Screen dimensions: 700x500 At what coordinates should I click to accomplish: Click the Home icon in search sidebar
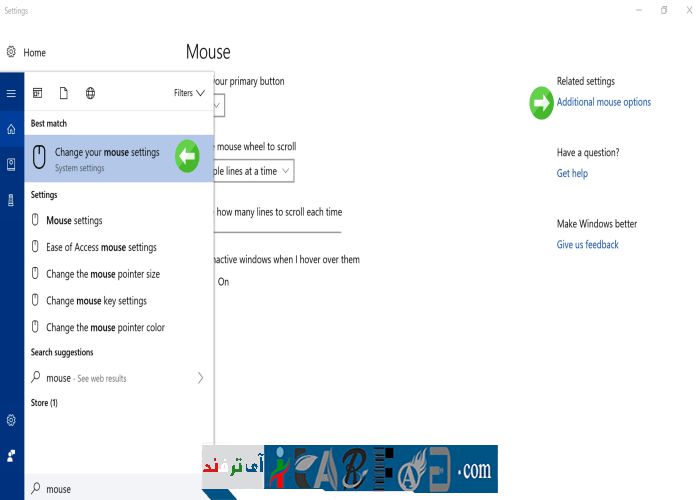tap(11, 129)
